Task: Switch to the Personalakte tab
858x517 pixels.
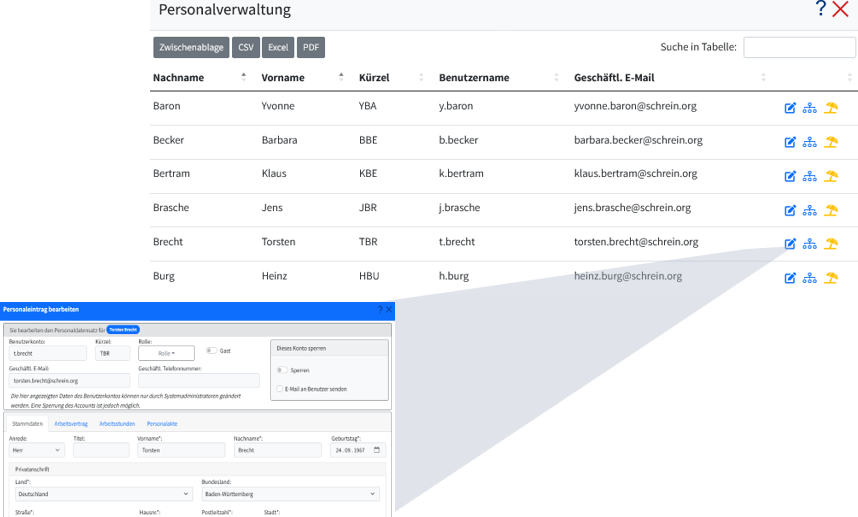Action: pos(162,423)
